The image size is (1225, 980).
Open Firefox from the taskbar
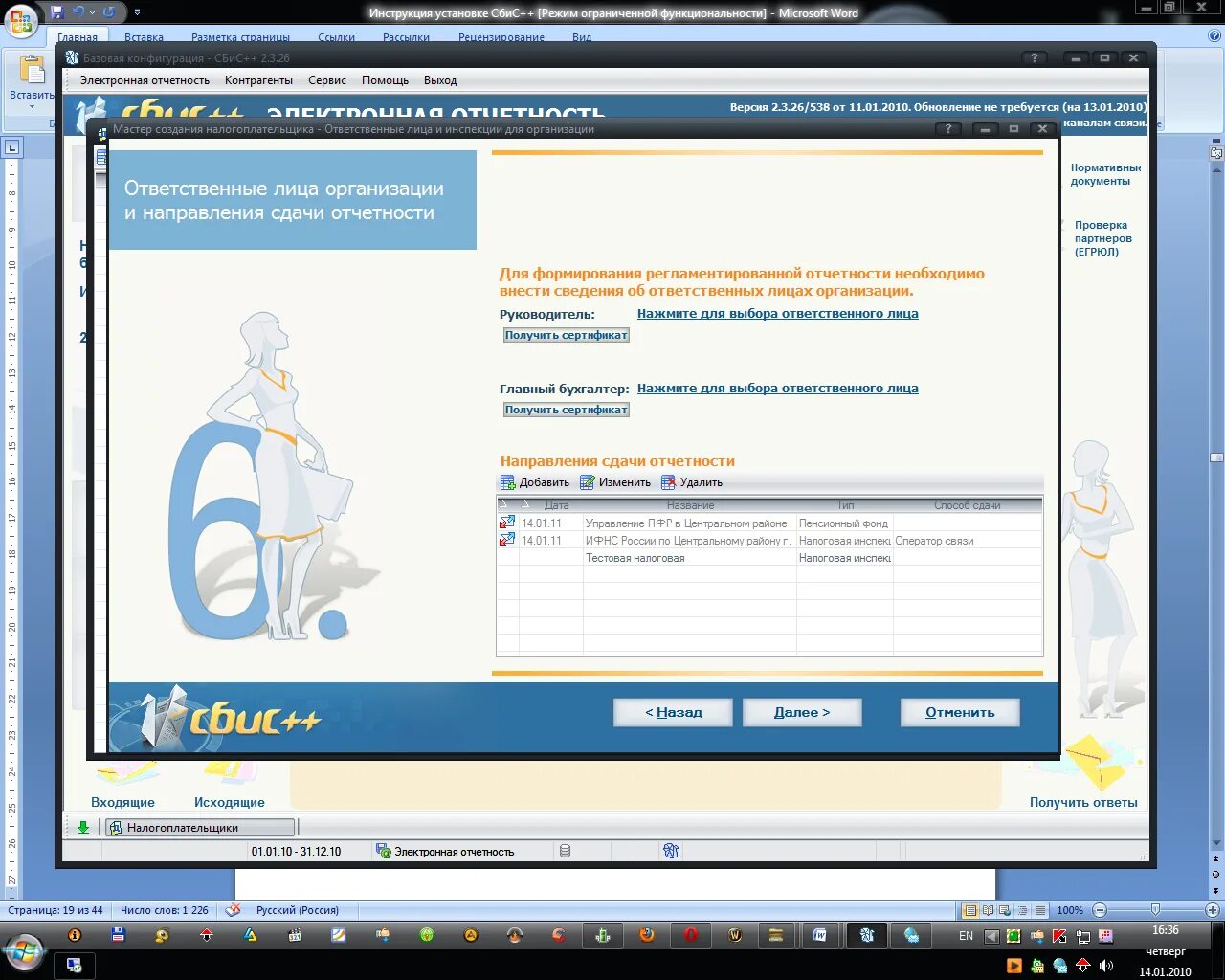click(647, 935)
